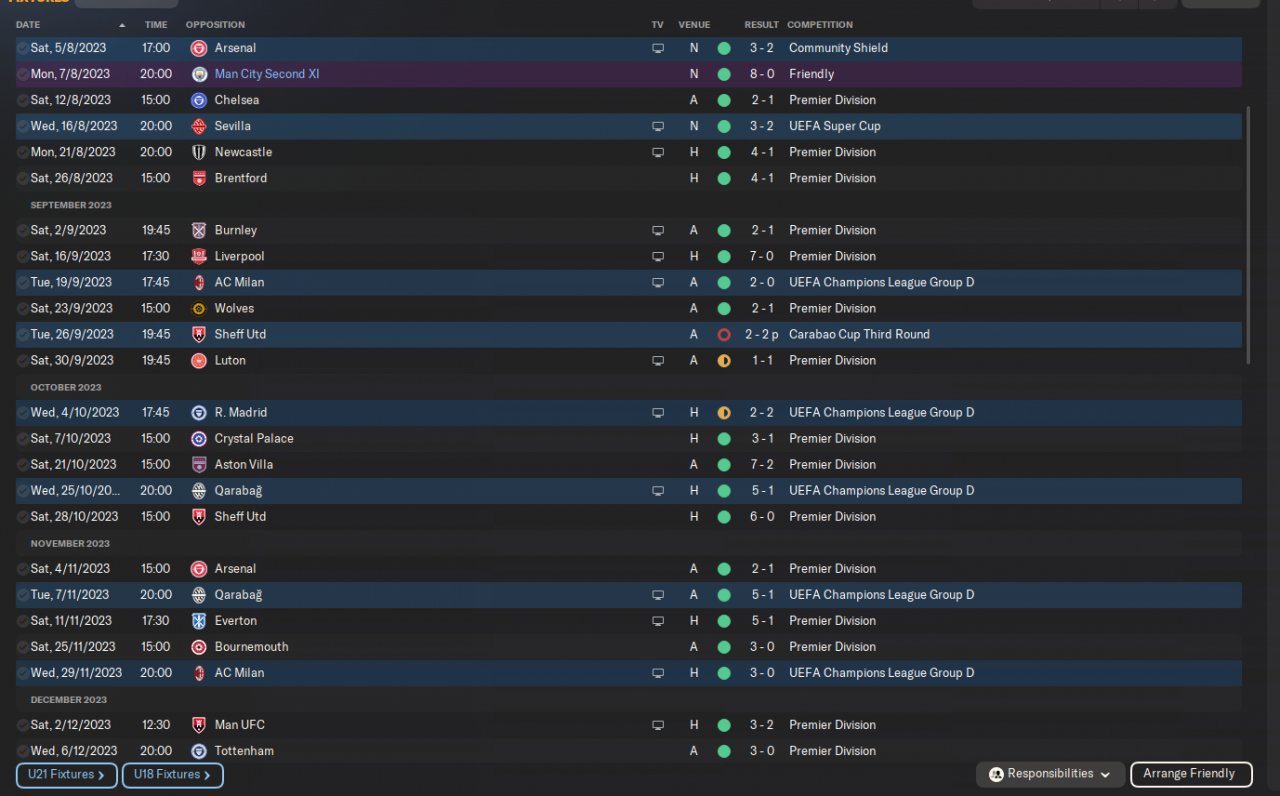Toggle the check circle on Crystal Palace row
Screen dimensions: 1280x796
pyautogui.click(x=23, y=438)
